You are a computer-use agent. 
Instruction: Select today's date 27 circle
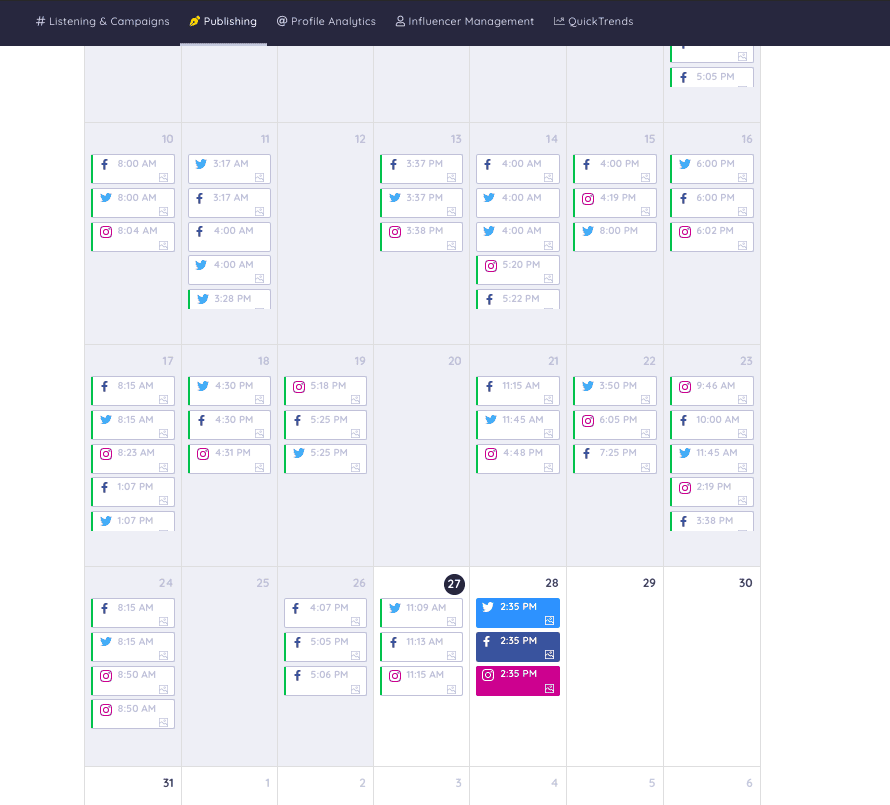[x=454, y=584]
